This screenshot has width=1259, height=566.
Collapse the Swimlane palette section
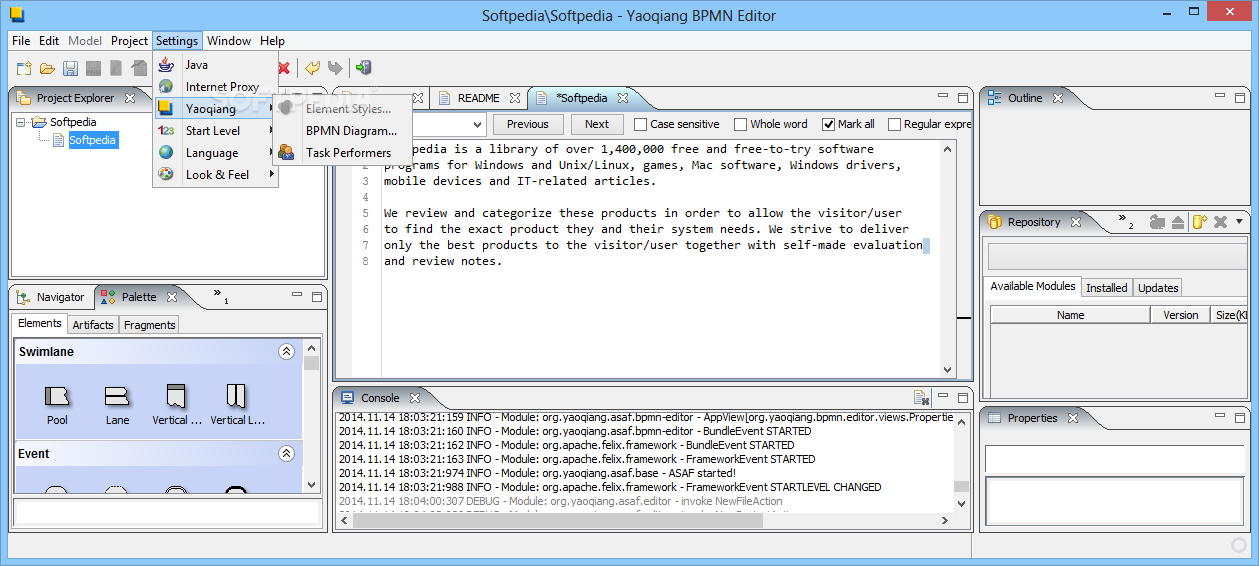click(287, 352)
